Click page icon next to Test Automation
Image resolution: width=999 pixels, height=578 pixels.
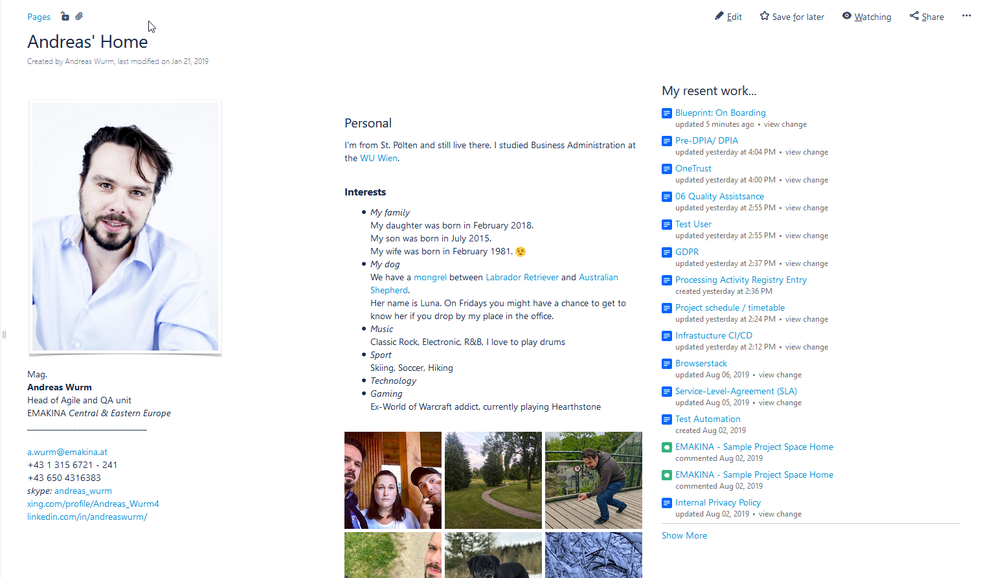(666, 419)
